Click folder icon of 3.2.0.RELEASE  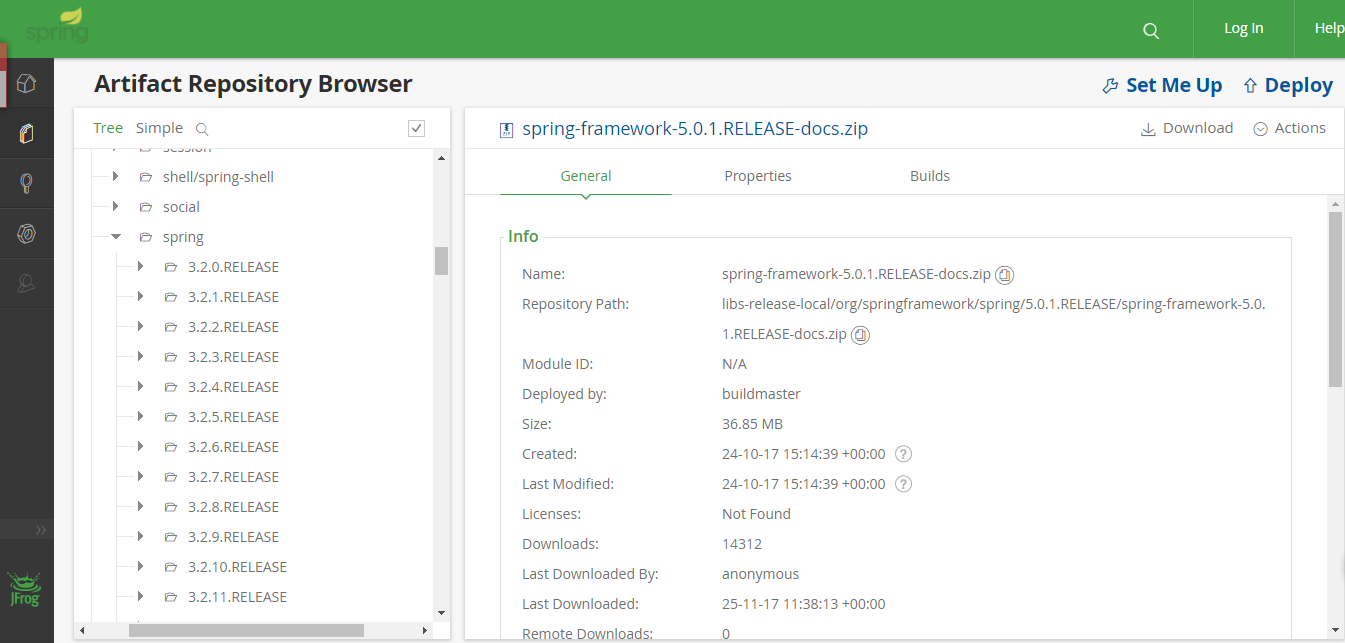(x=170, y=267)
